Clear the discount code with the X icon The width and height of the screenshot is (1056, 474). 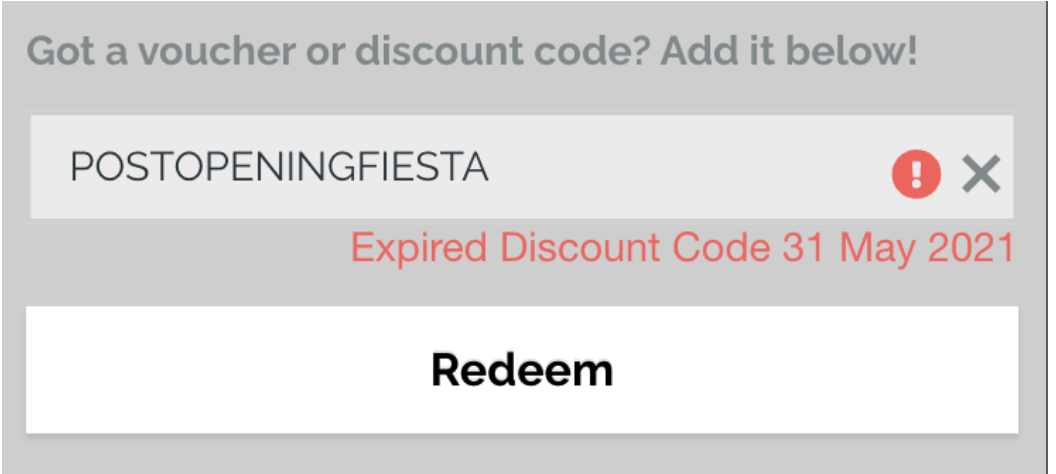pos(981,177)
